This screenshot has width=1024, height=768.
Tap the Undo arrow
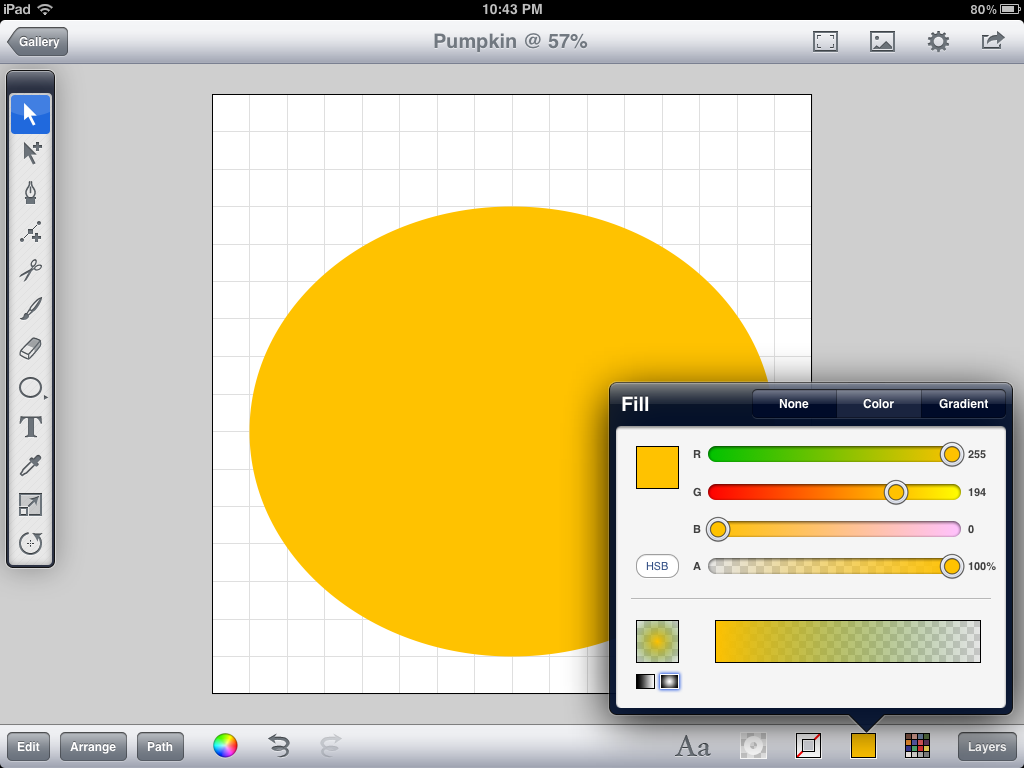click(279, 746)
